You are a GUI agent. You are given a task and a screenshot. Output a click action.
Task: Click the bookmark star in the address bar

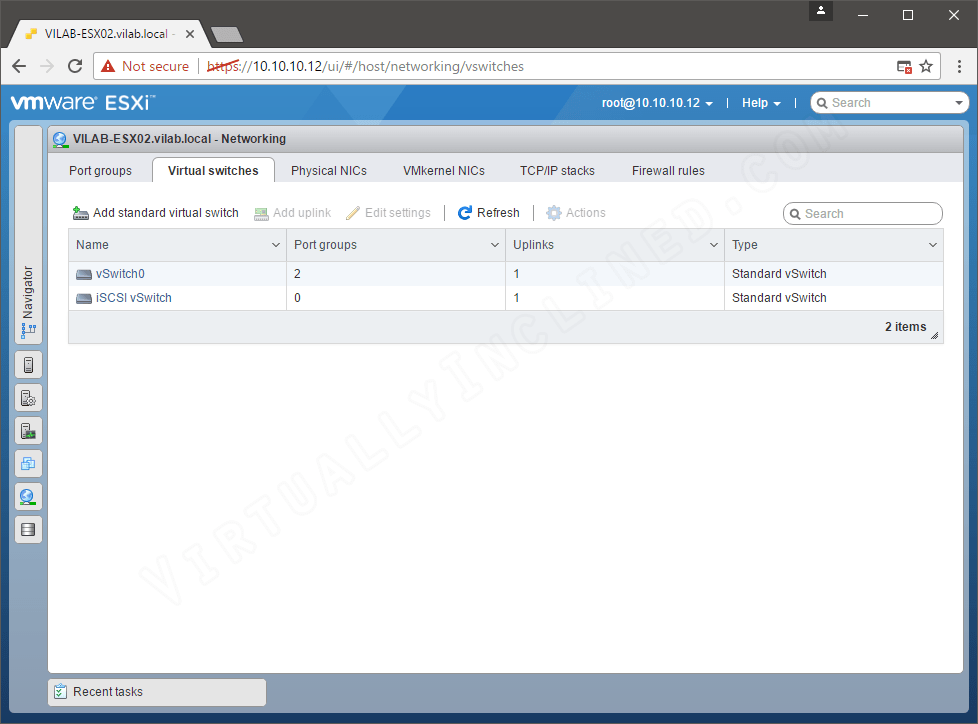tap(926, 66)
